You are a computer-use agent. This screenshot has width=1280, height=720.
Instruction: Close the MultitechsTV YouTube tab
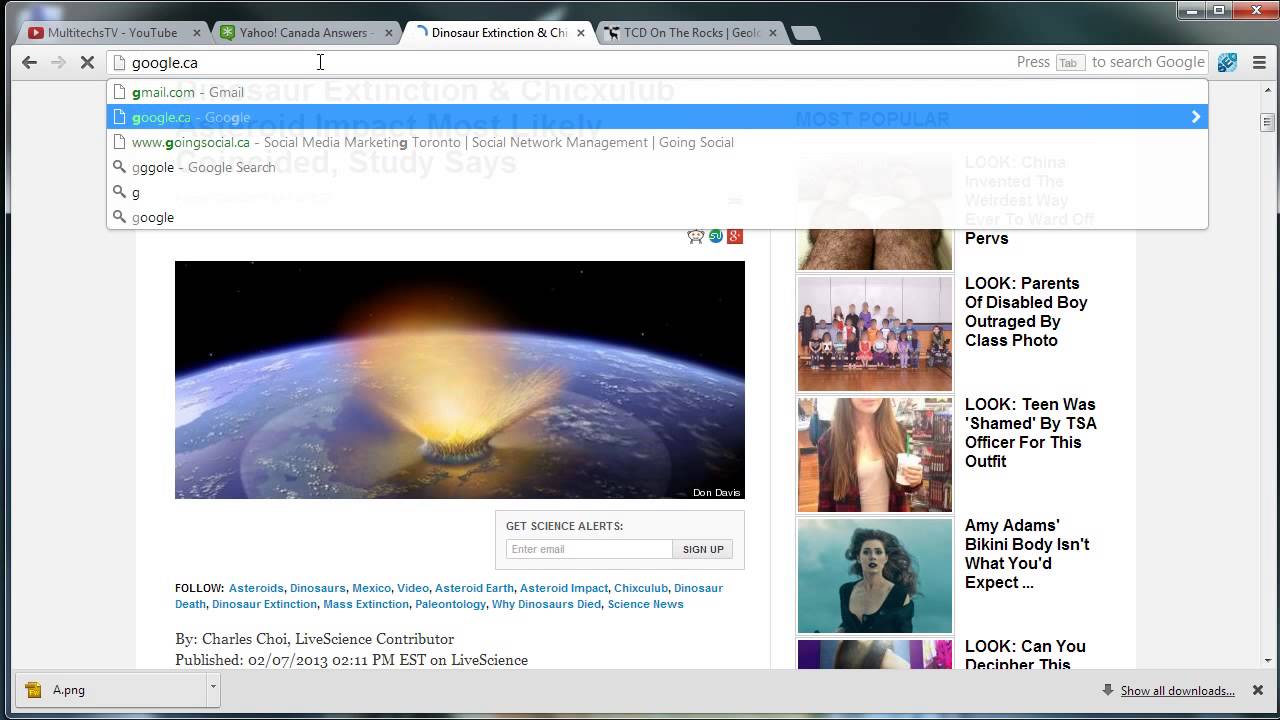tap(197, 33)
